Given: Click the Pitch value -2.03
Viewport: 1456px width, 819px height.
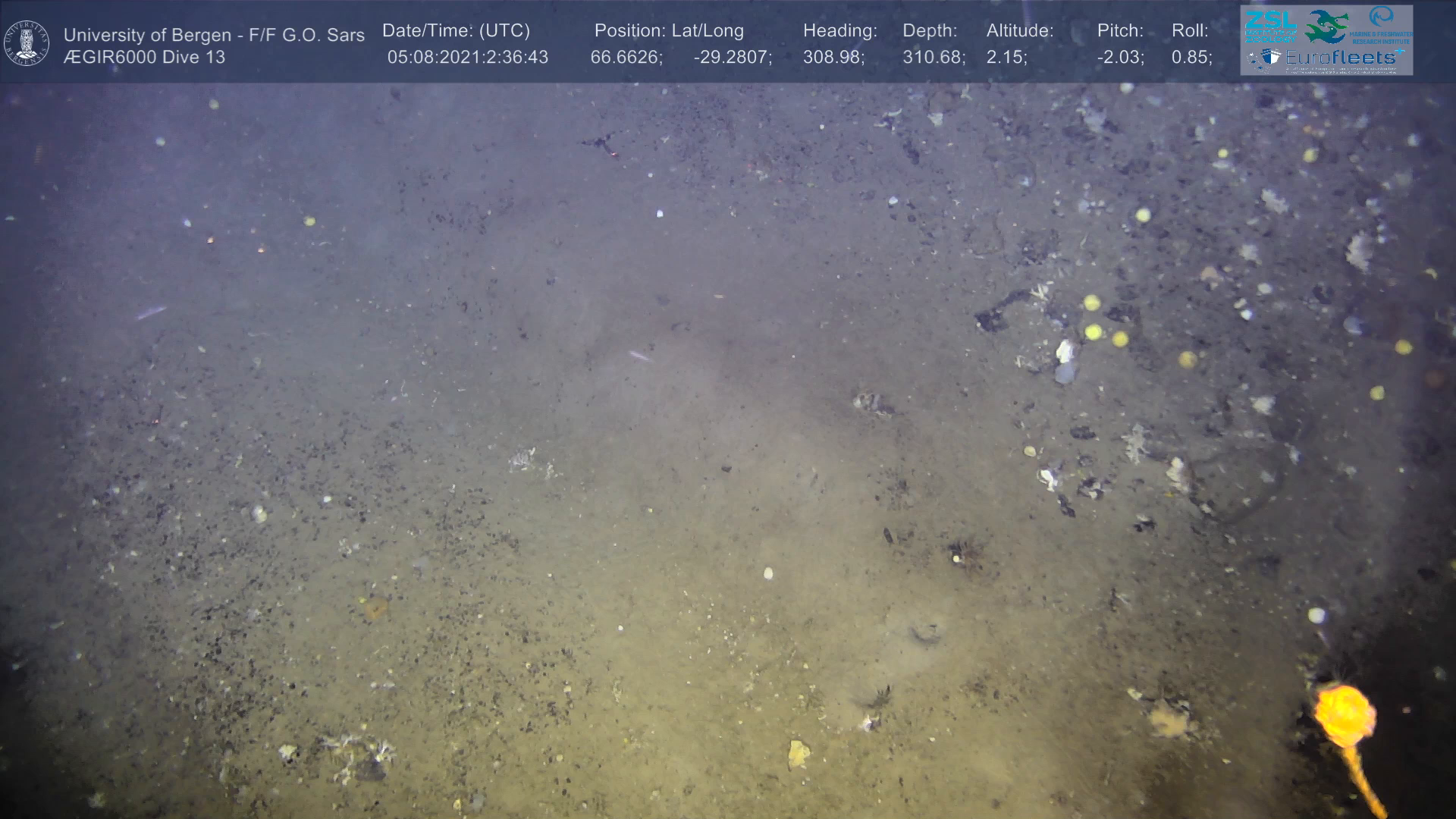Looking at the screenshot, I should click(1120, 58).
